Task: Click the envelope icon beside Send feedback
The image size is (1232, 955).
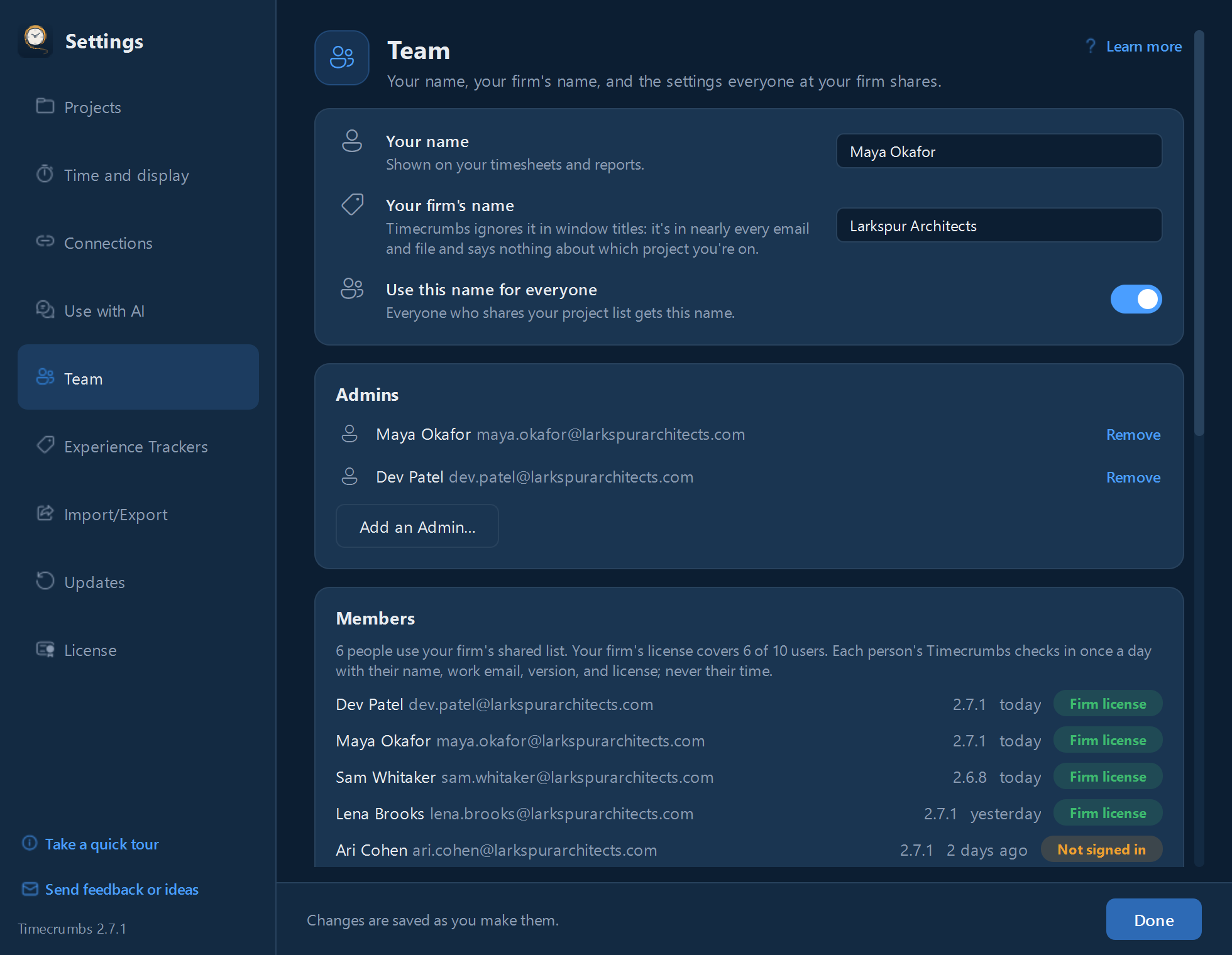Action: pos(30,889)
